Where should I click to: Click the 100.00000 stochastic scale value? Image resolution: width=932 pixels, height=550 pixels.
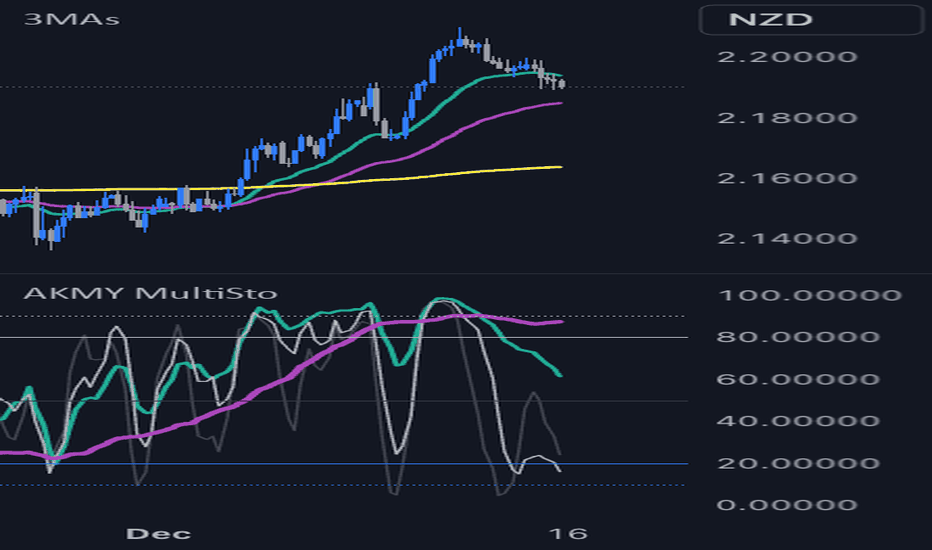[x=810, y=295]
